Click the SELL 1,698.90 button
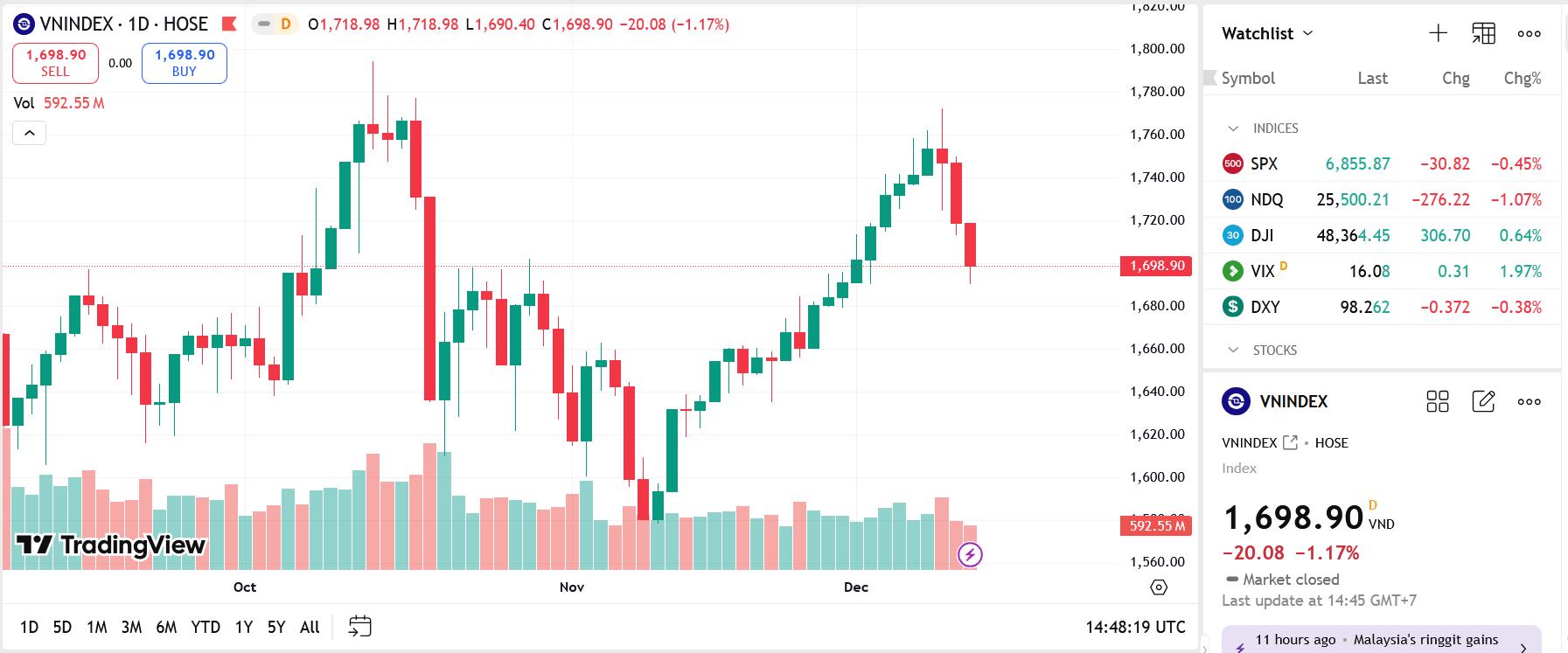1568x653 pixels. tap(55, 63)
